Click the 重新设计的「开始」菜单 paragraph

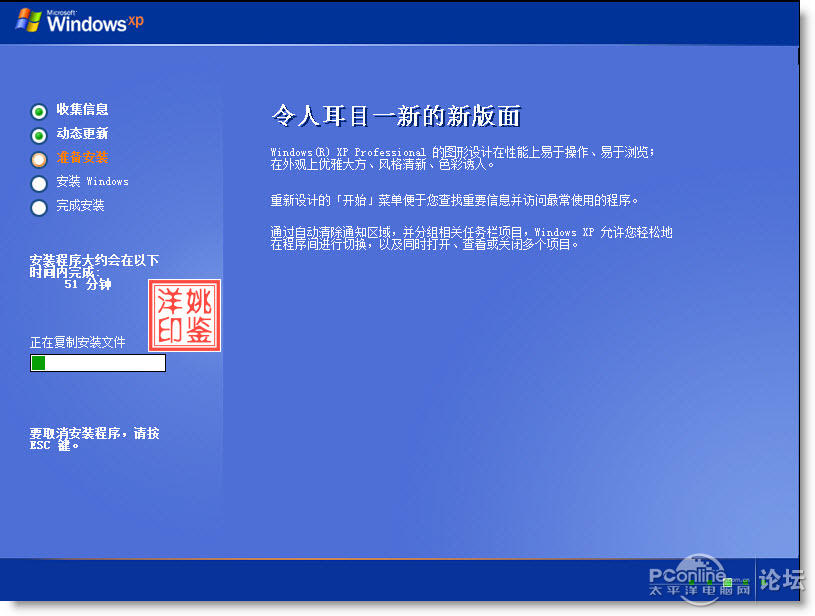coord(454,200)
